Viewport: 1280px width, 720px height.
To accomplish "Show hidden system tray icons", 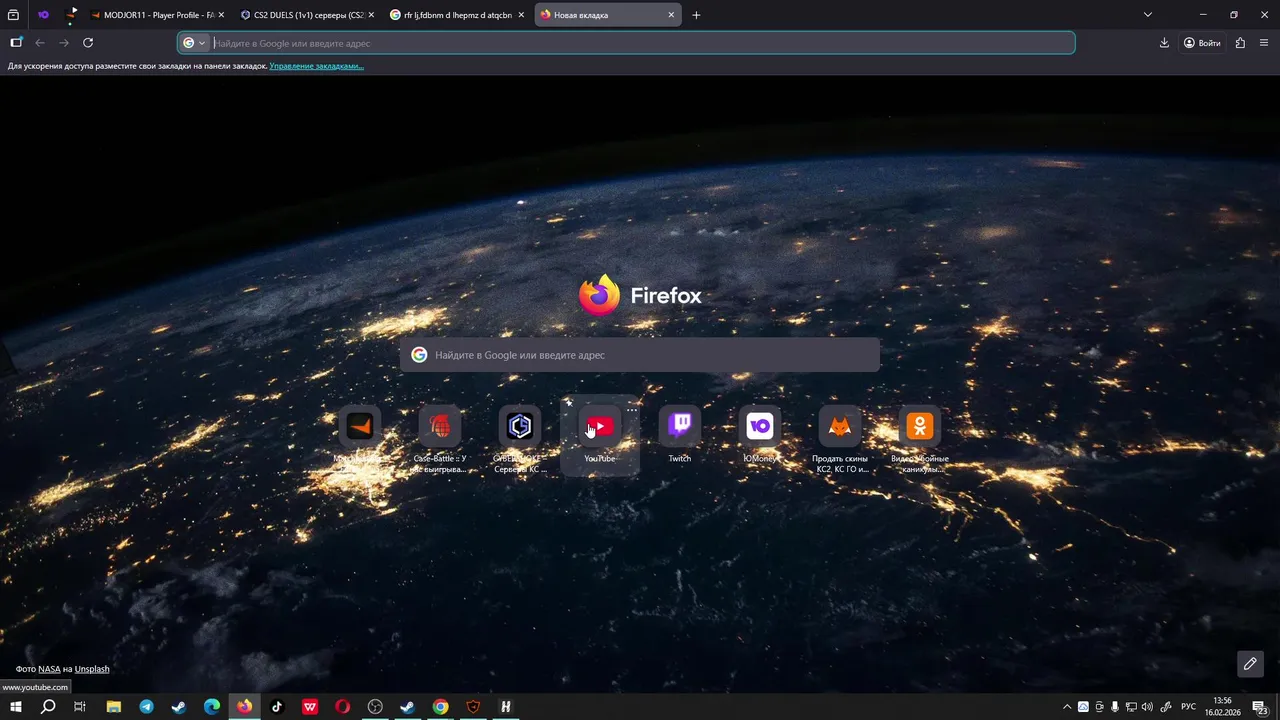I will [x=1066, y=707].
